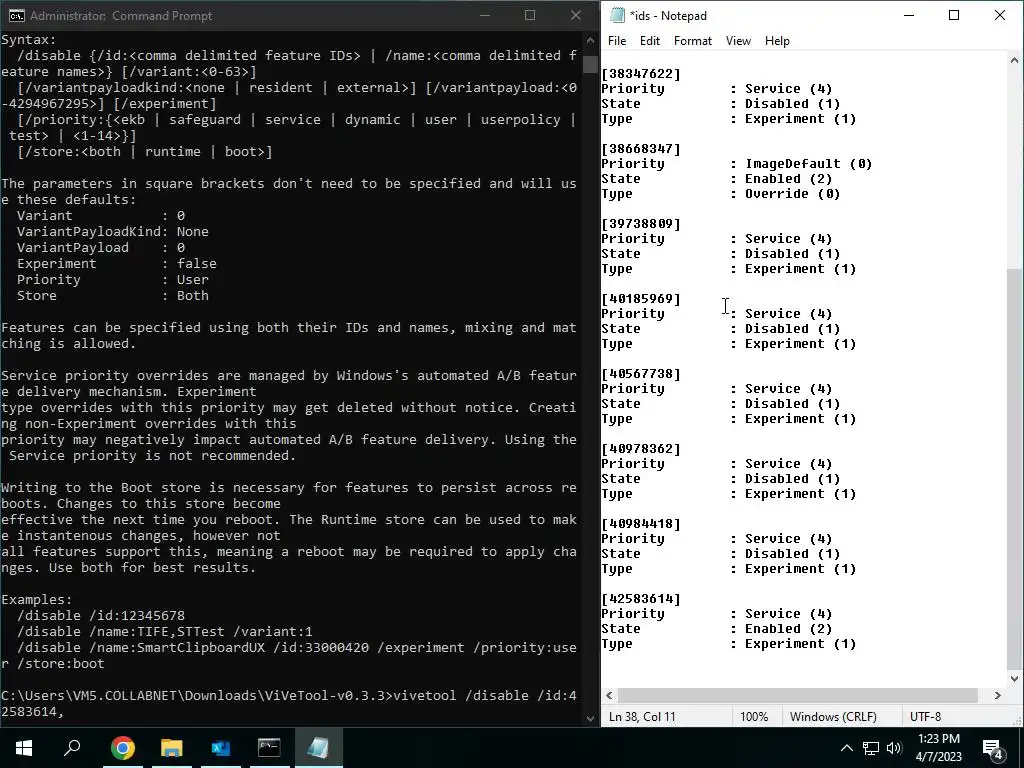Switch to Command Prompt taskbar icon
The image size is (1024, 768).
269,747
